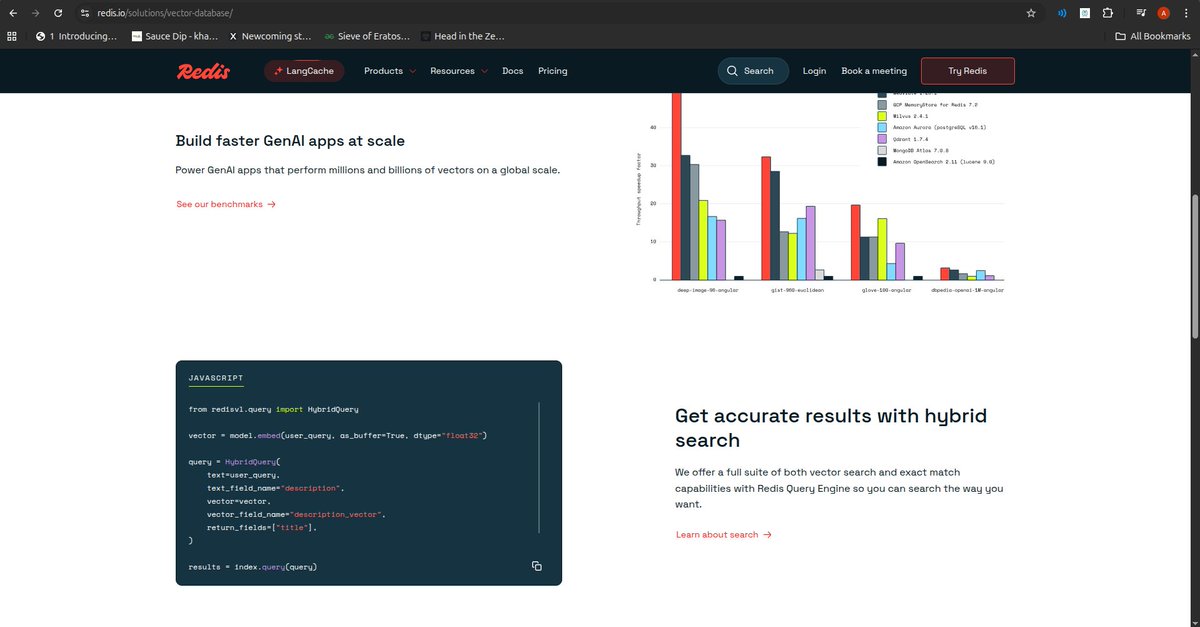Open the LangCache pill button
Image resolution: width=1200 pixels, height=627 pixels.
pos(305,71)
